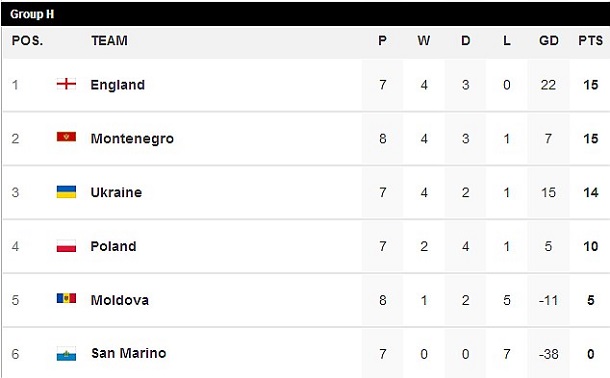Screen dimensions: 610x378
Task: Sort by the TEAM column header
Action: [109, 40]
